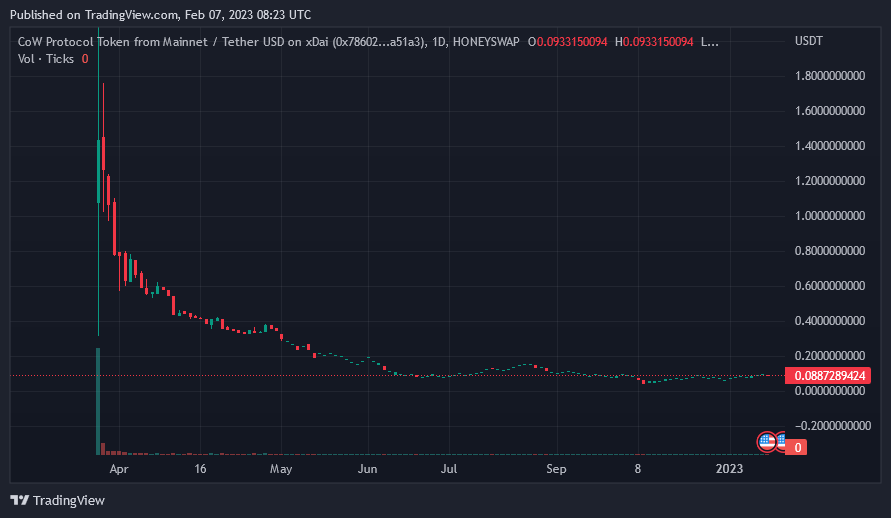Click the '2023' time axis label

pos(729,469)
